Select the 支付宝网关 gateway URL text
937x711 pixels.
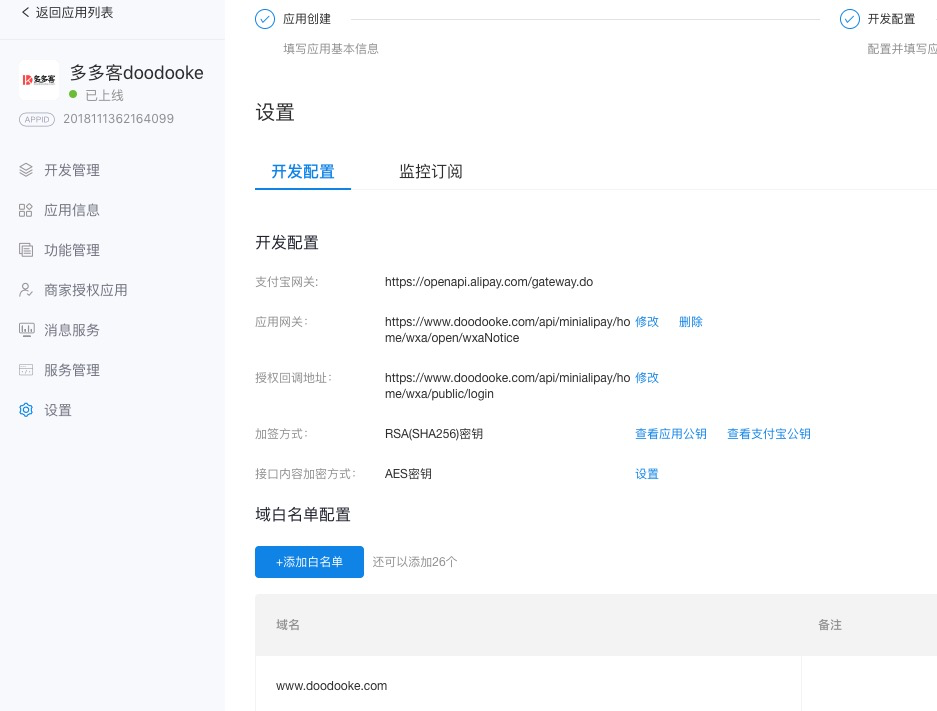[489, 282]
